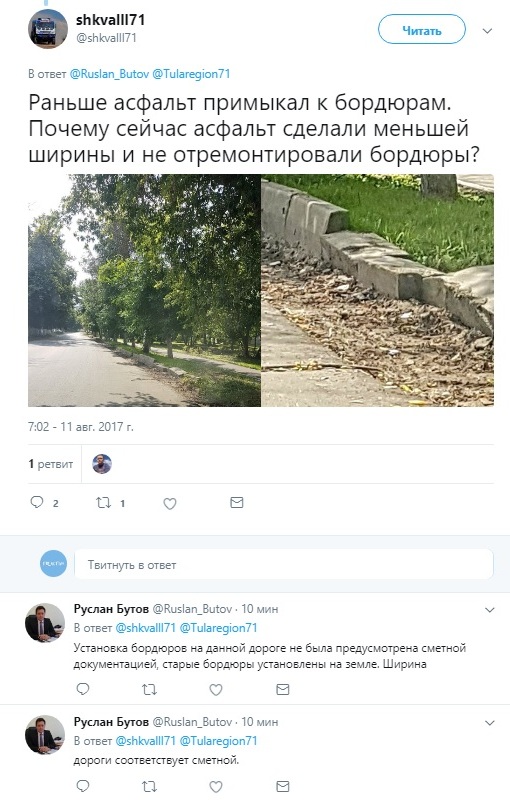Expand the options chevron on the second Руслан Бутов reply
This screenshot has height=800, width=510.
490,722
